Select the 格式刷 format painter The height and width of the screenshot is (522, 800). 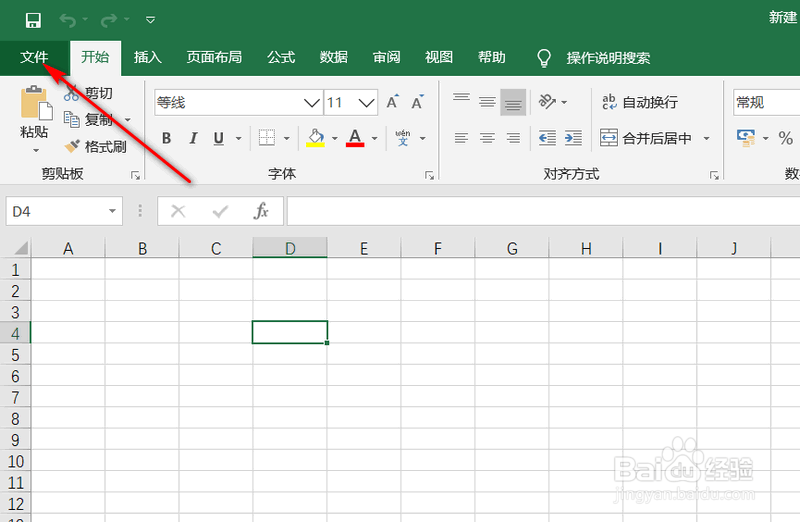[95, 147]
